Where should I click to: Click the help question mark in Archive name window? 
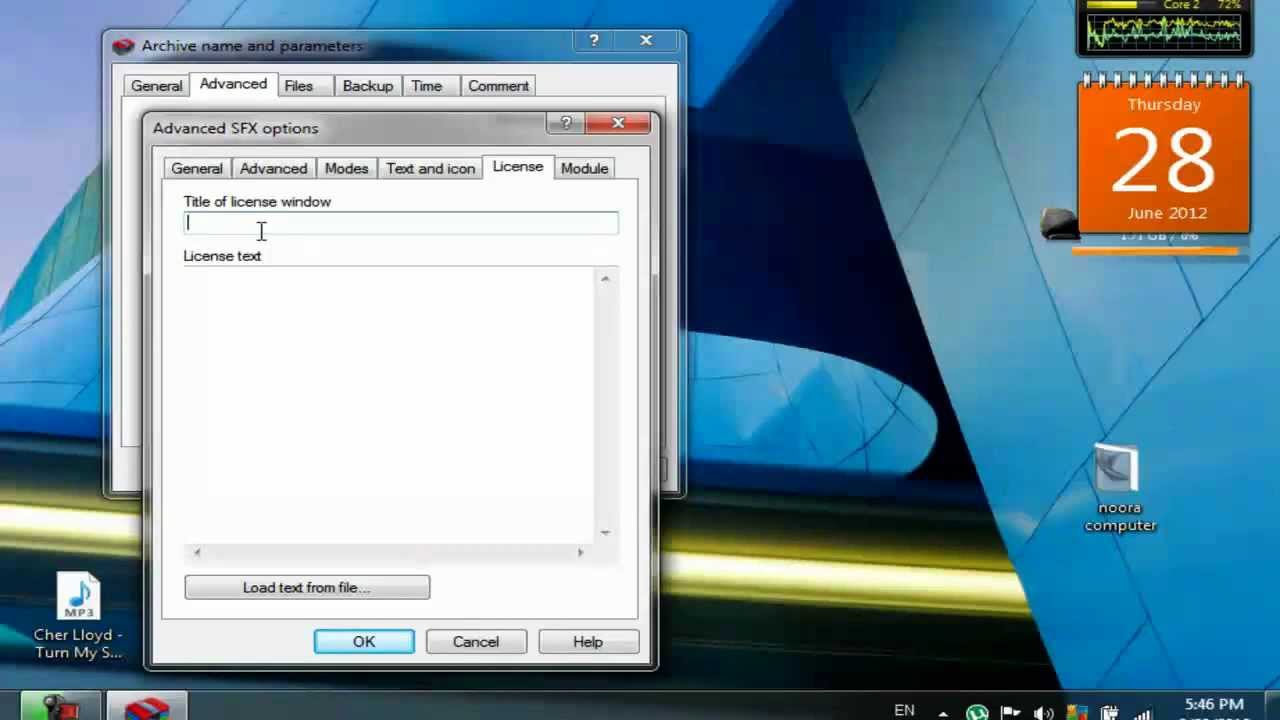click(594, 41)
